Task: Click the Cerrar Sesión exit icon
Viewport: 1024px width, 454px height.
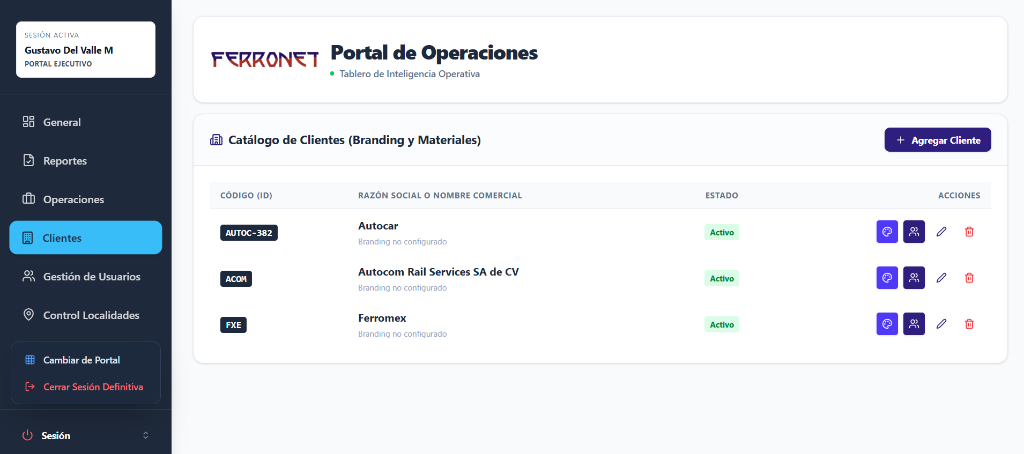Action: coord(29,387)
